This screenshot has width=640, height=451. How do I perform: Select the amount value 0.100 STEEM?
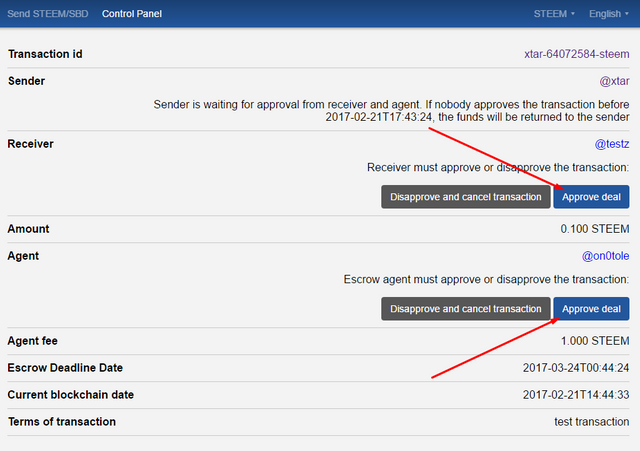click(595, 229)
